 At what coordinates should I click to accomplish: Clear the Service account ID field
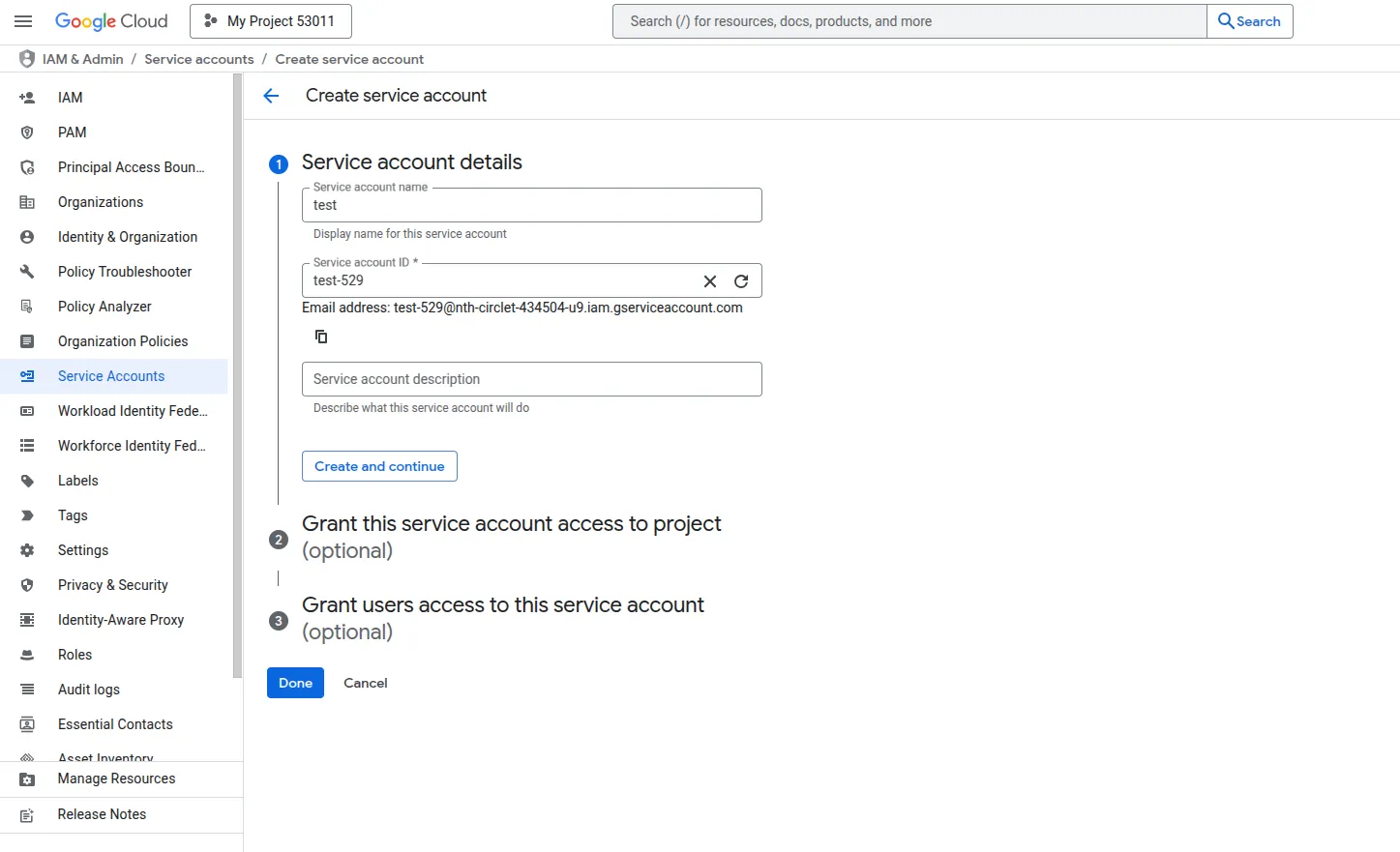(709, 280)
